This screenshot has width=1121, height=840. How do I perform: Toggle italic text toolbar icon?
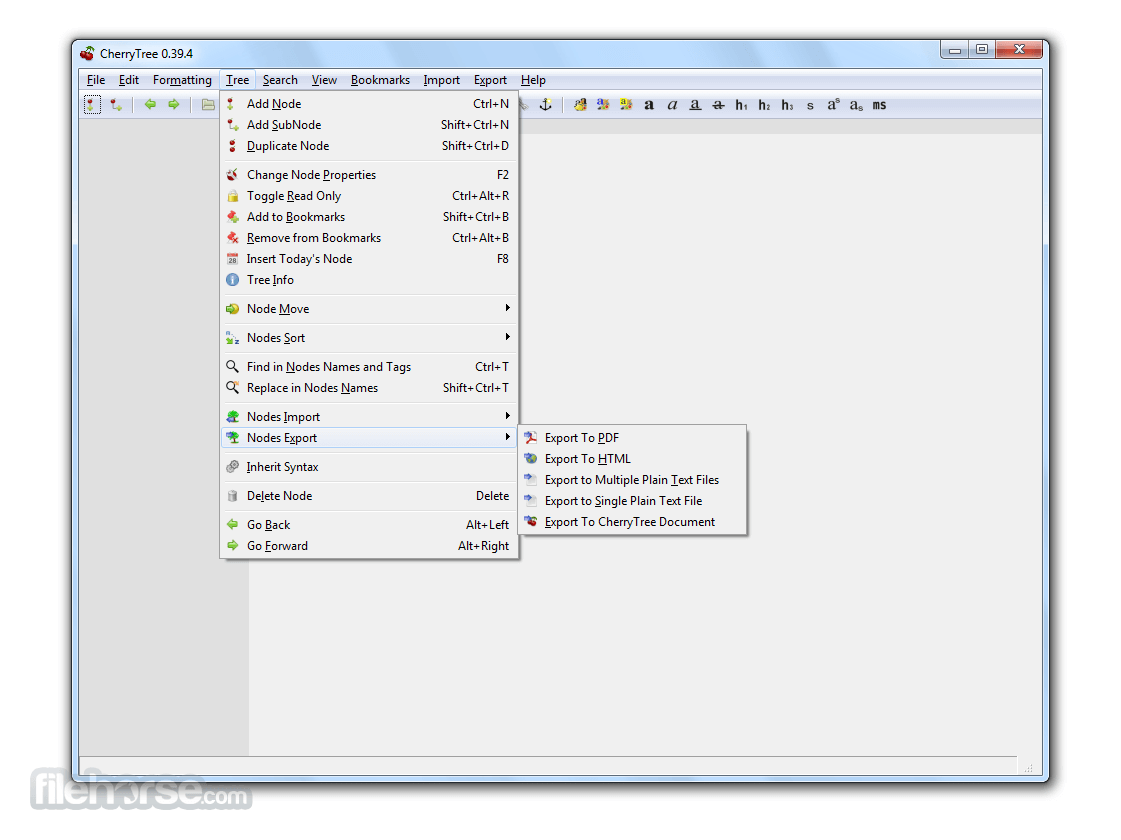(672, 105)
